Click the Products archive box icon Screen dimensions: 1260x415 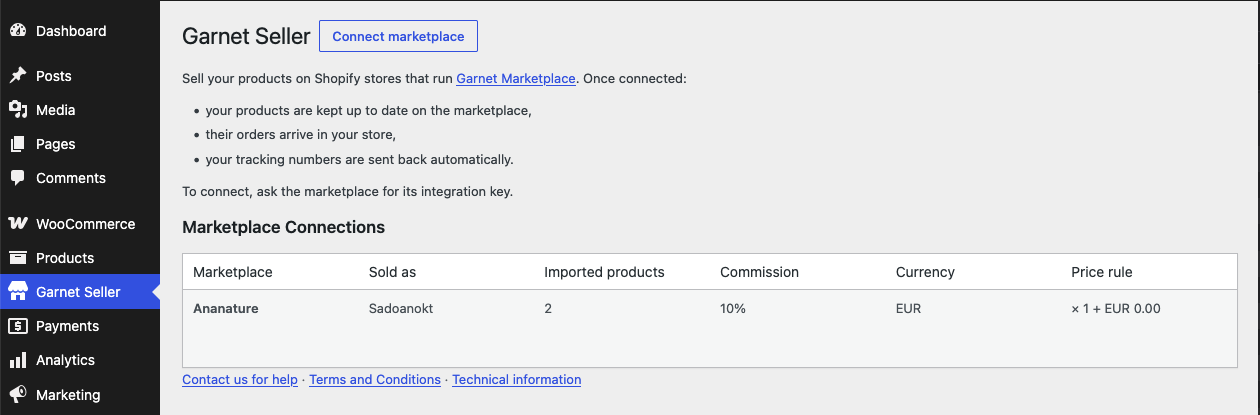coord(18,258)
